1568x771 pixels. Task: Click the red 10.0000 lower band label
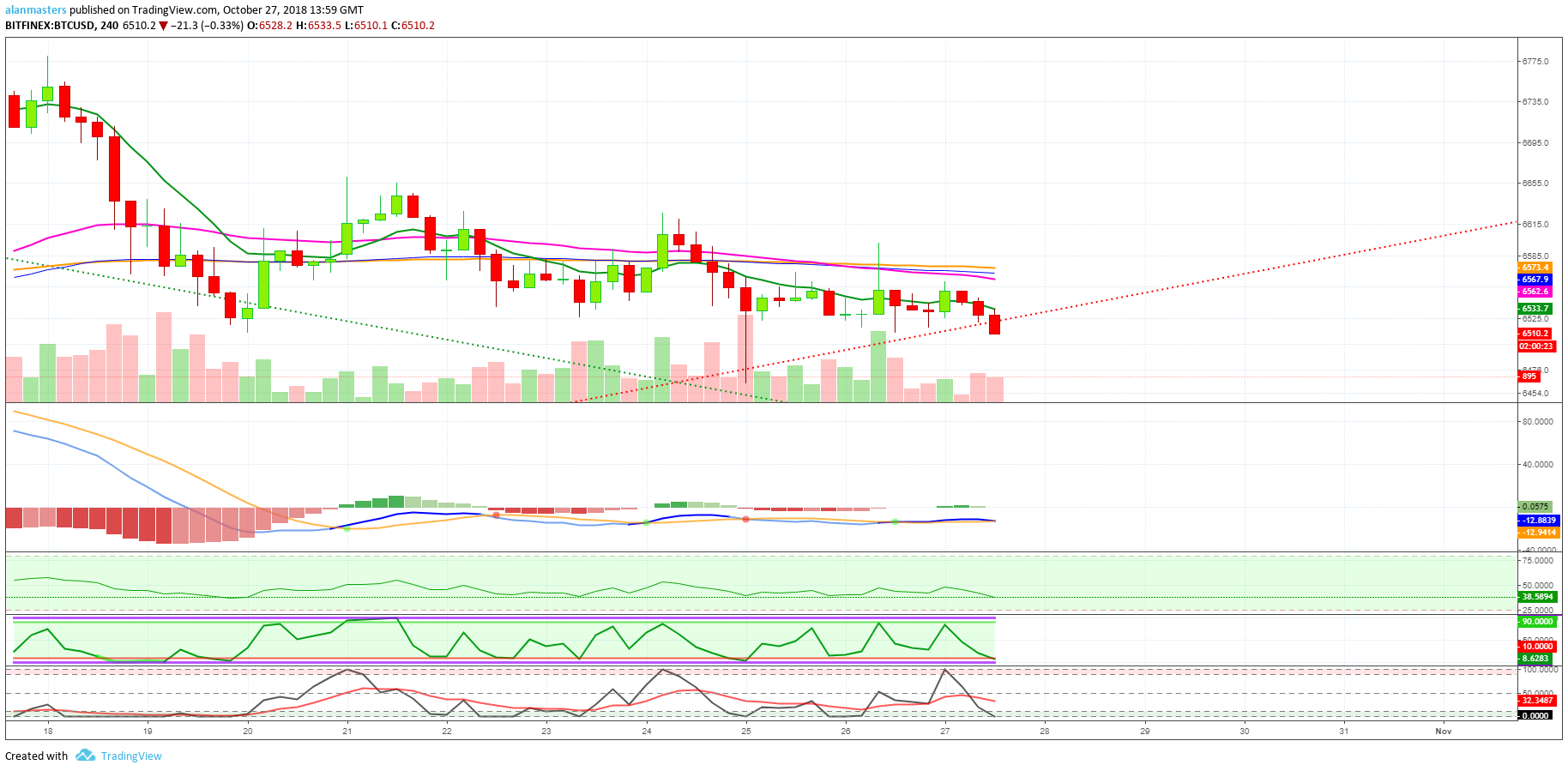(1537, 647)
